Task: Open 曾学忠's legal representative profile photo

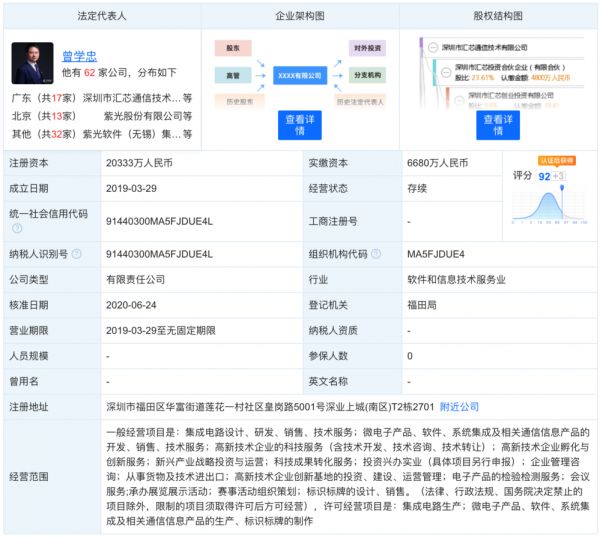Action: (x=32, y=63)
